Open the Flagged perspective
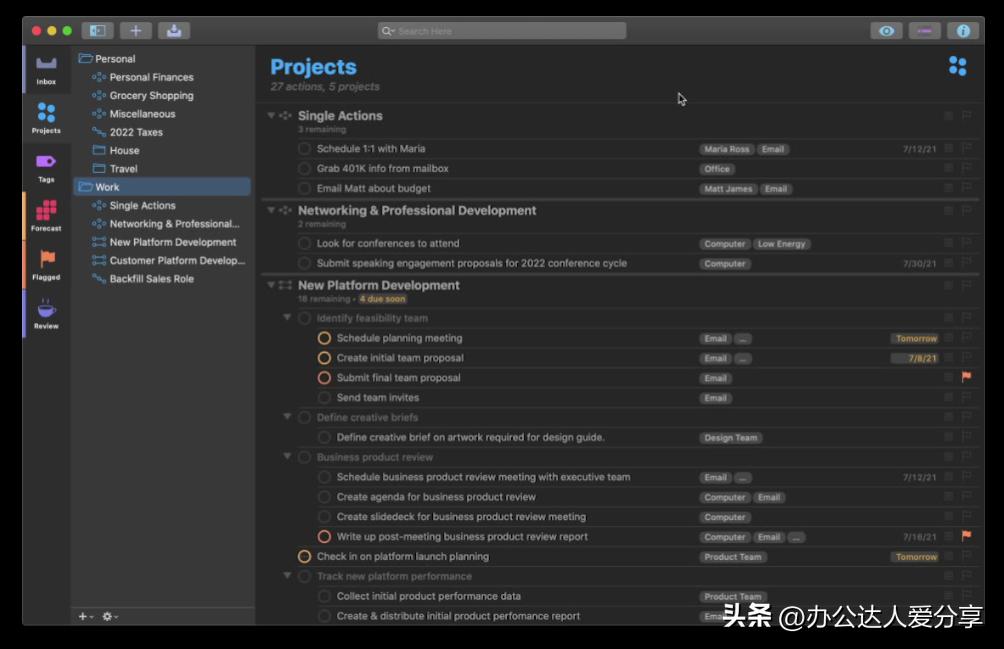Screen dimensions: 1004x649 click(46, 265)
